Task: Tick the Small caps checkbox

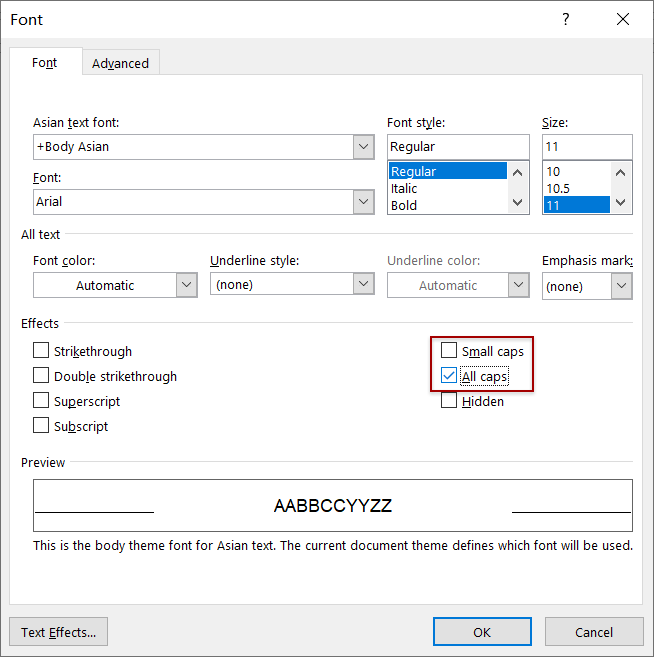Action: (449, 351)
